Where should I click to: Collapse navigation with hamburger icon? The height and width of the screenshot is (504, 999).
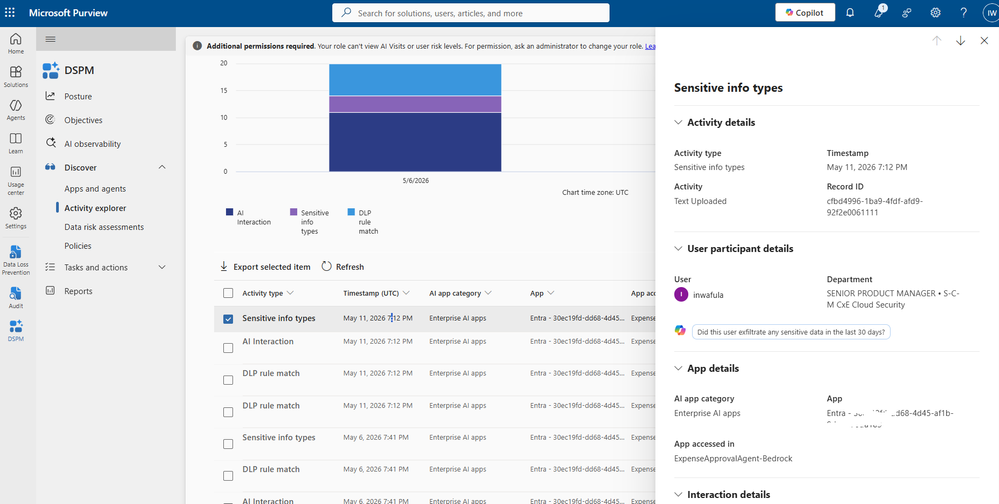click(50, 39)
